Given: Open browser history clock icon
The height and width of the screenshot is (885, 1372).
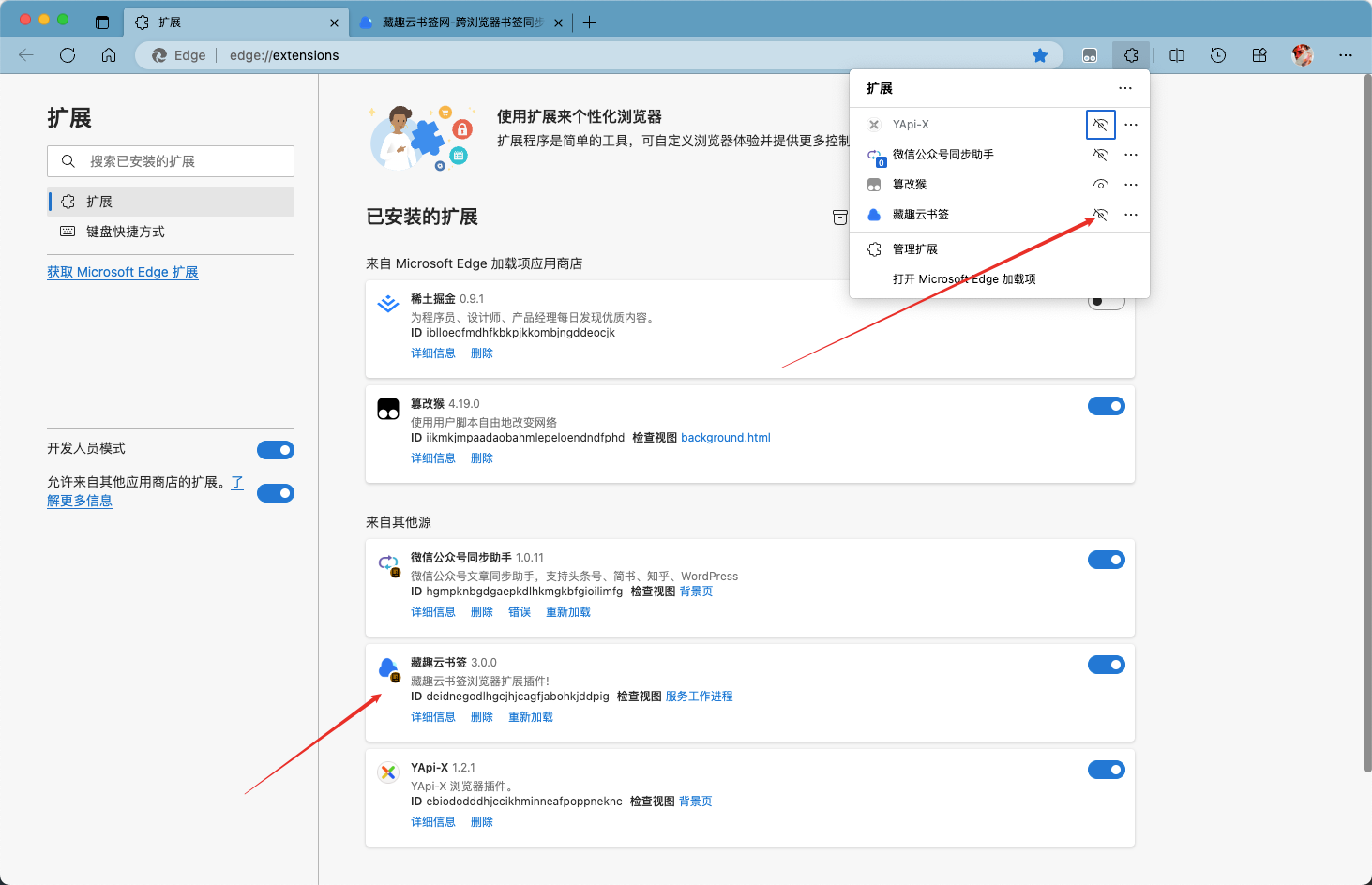Looking at the screenshot, I should tap(1218, 55).
